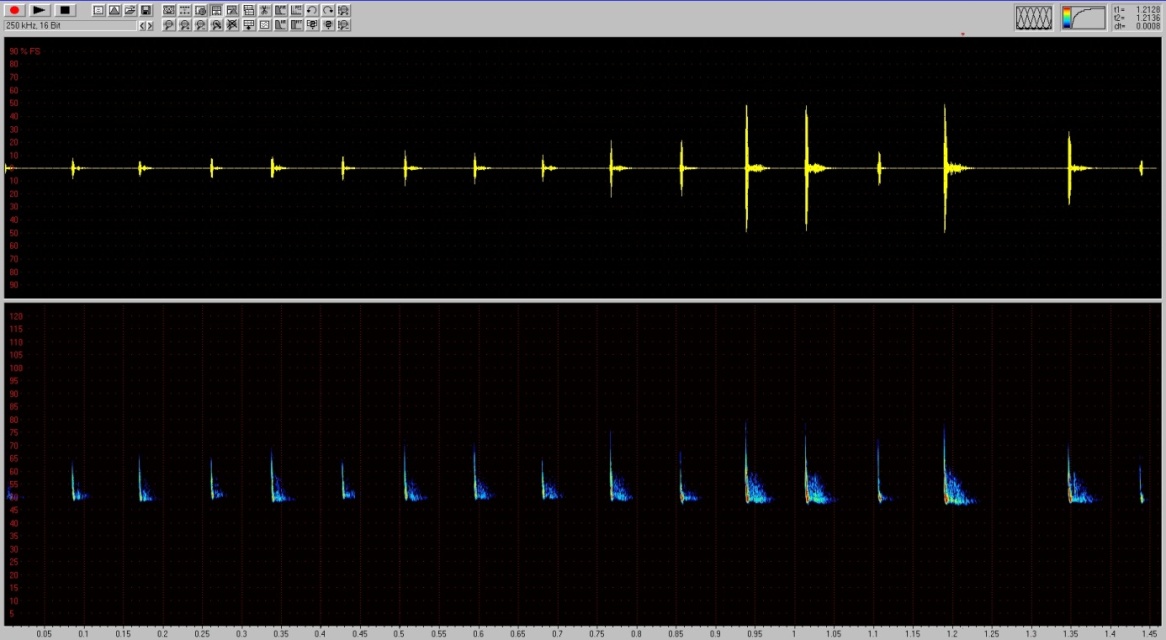Click the crossed-out magnifier zoom reset icon

232,25
